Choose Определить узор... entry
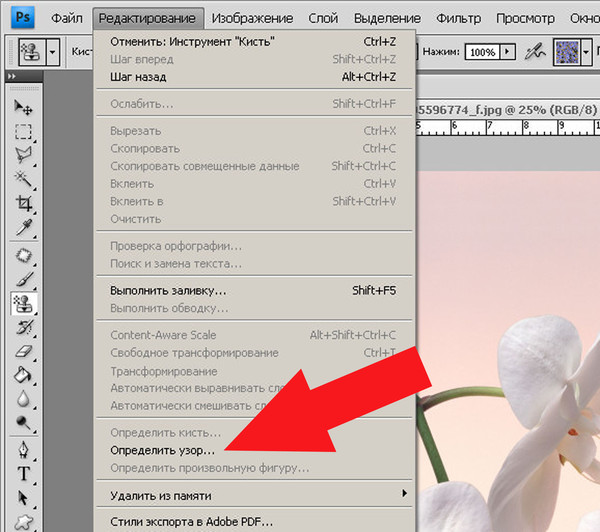Screen dimensions: 600x532 [254, 450]
